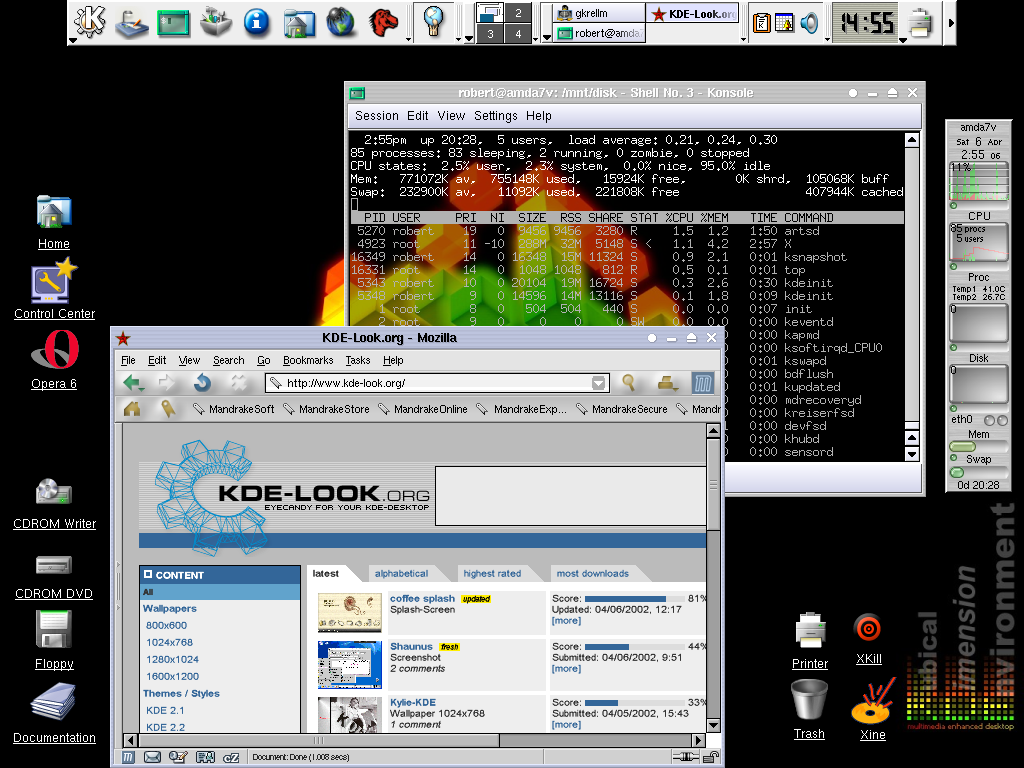1024x768 pixels.
Task: Reload page in Mozilla toolbar
Action: [202, 383]
